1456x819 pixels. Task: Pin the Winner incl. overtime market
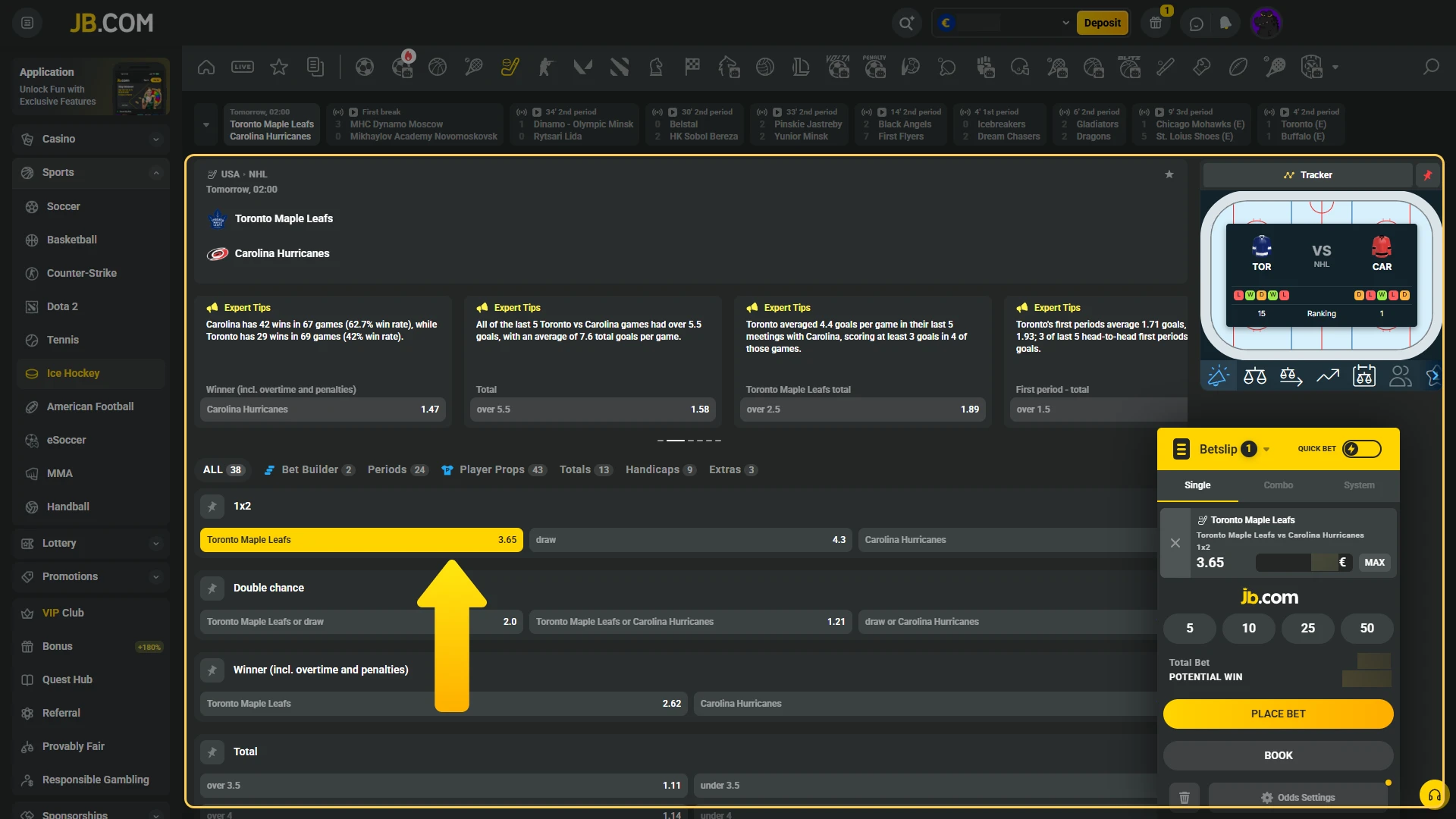tap(212, 670)
